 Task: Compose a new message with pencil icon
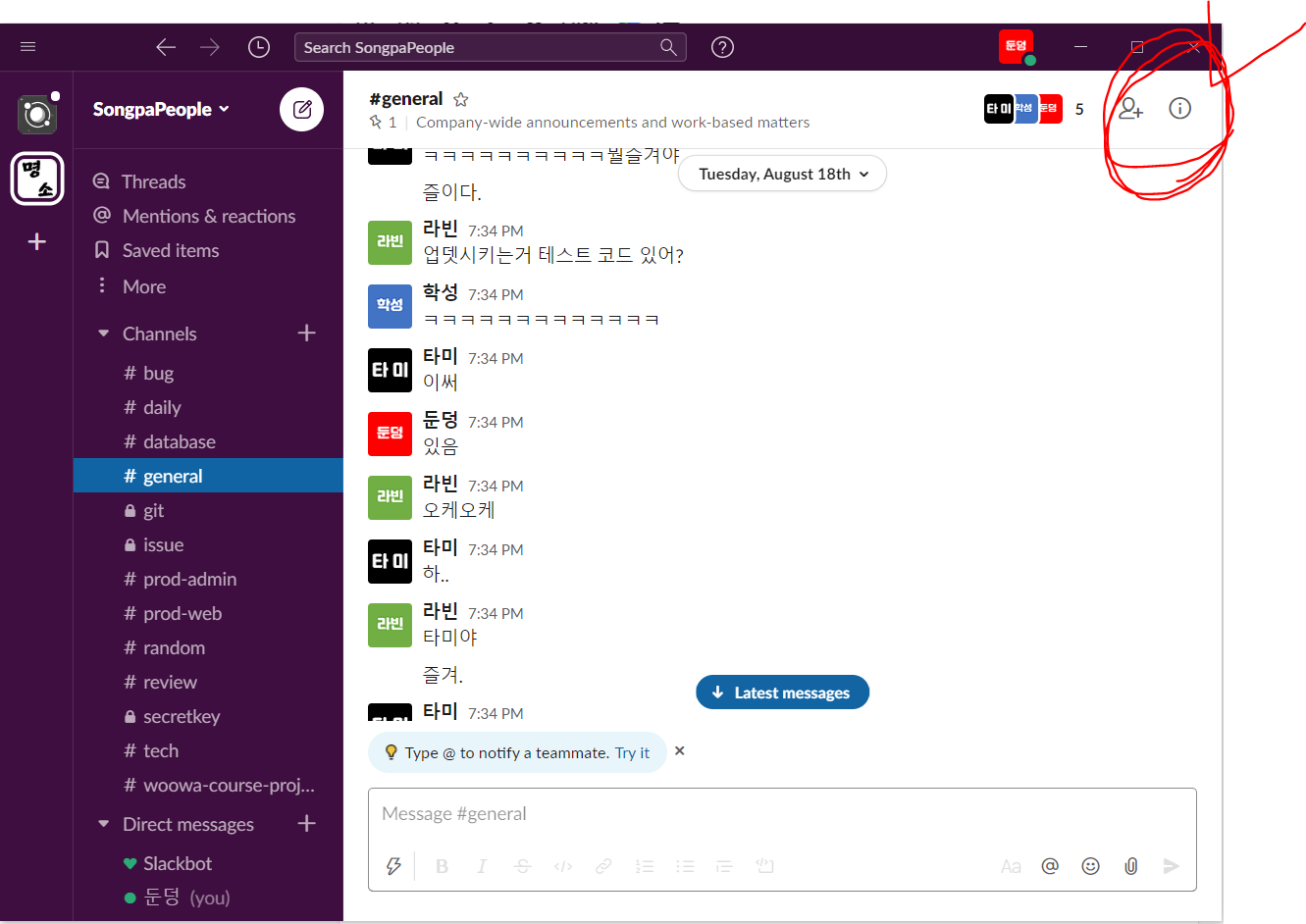[302, 109]
